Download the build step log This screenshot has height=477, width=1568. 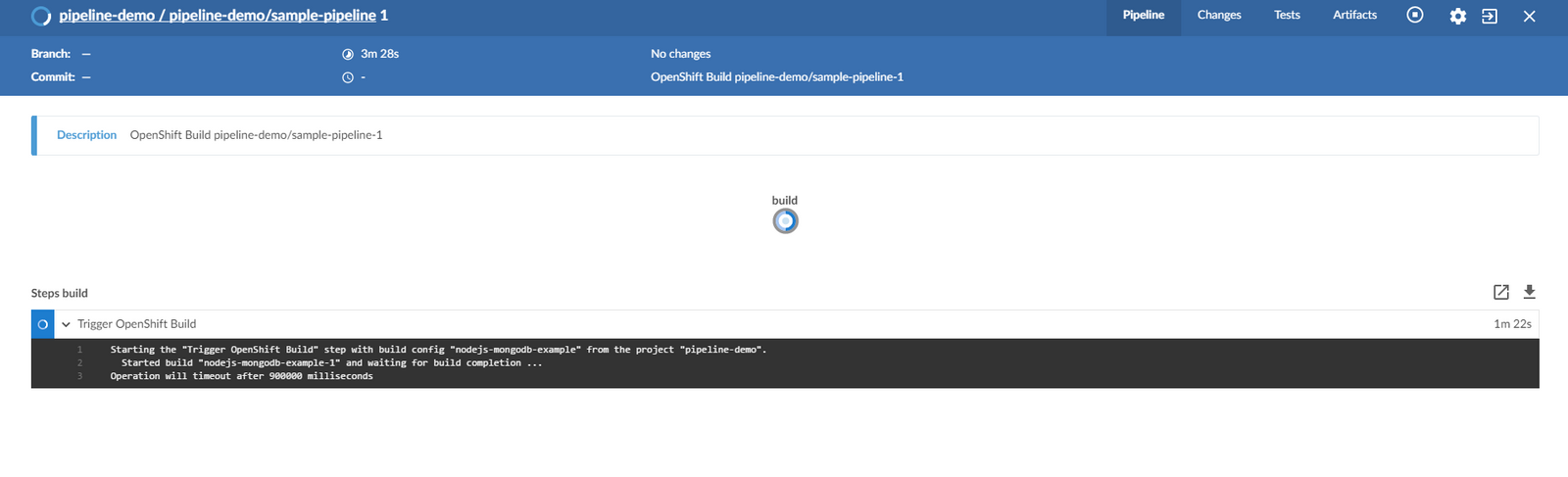click(x=1529, y=292)
